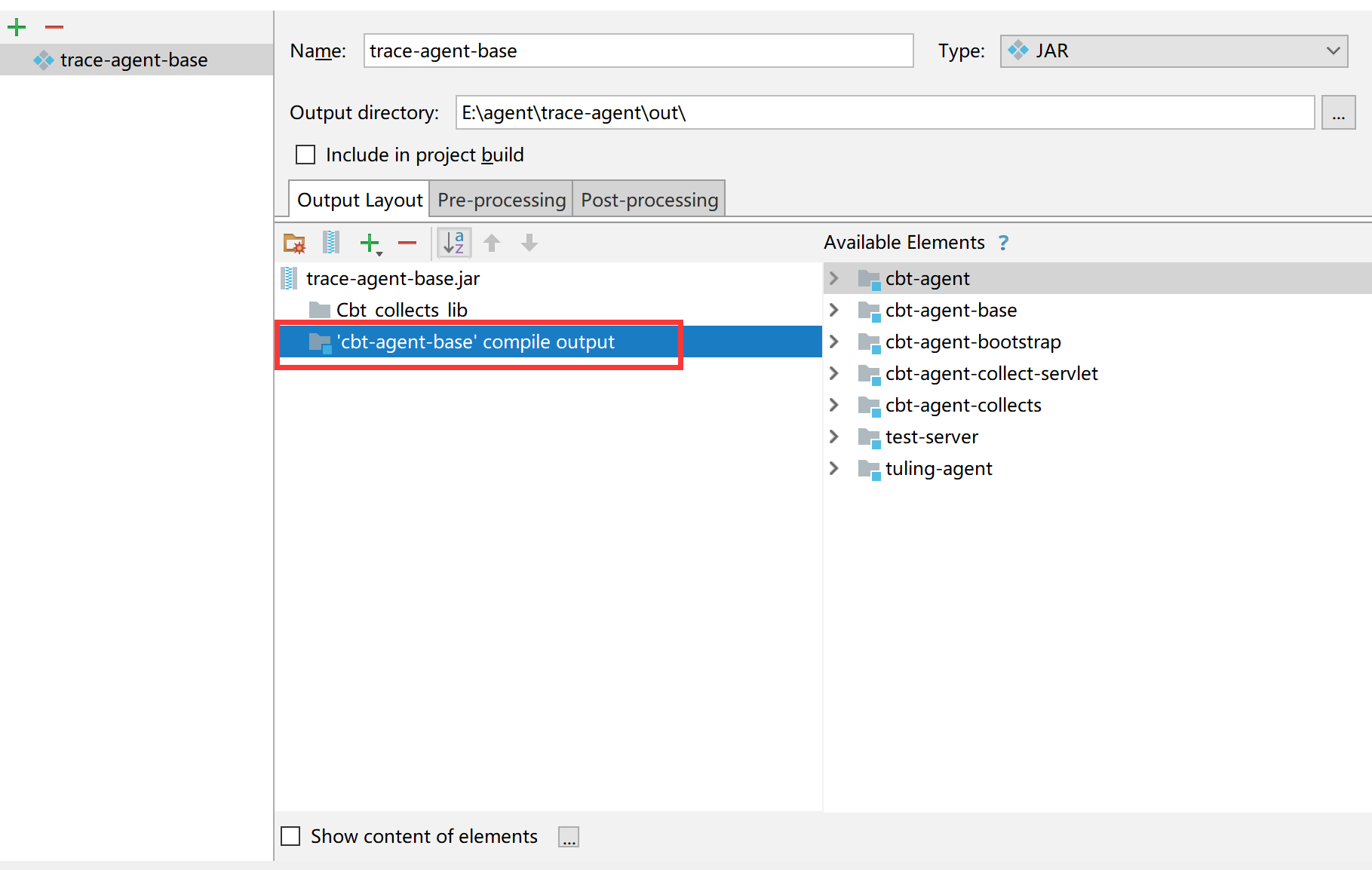
Task: Open Available Elements help question mark
Action: point(1003,243)
